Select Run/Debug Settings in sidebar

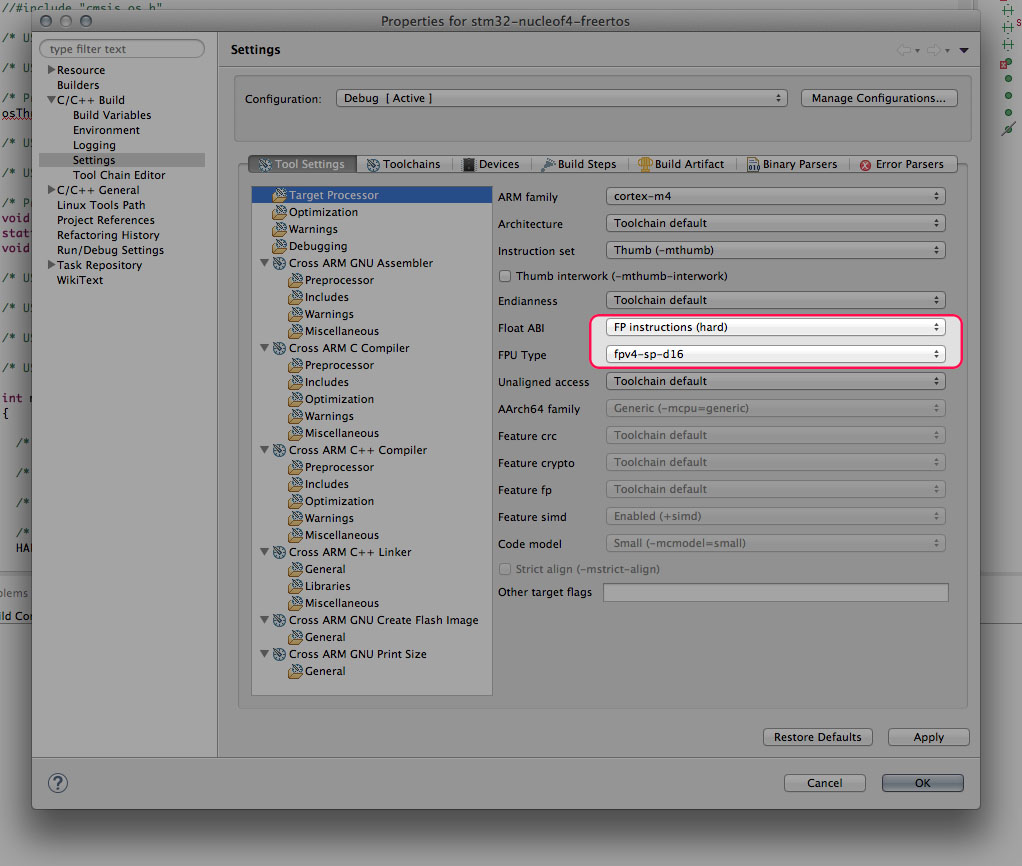click(110, 250)
